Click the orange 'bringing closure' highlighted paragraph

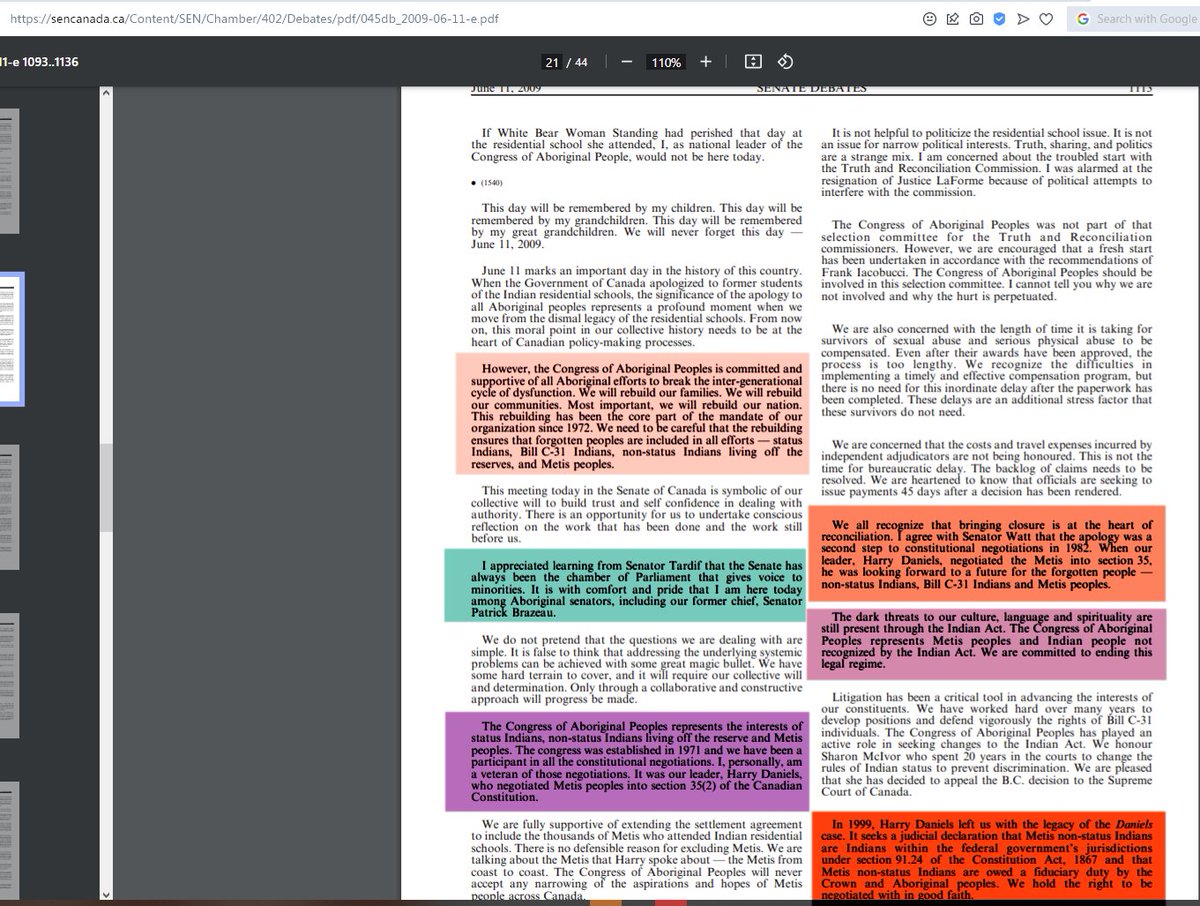(x=986, y=554)
